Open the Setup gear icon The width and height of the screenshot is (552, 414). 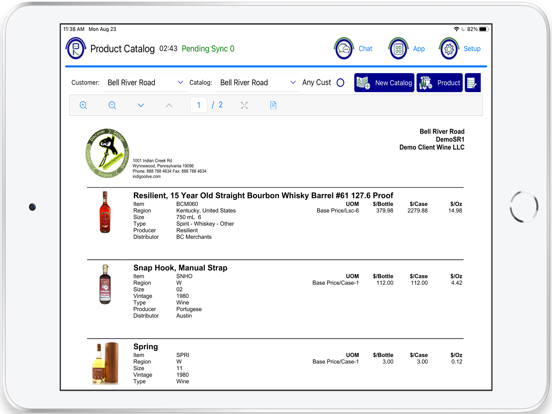click(449, 49)
